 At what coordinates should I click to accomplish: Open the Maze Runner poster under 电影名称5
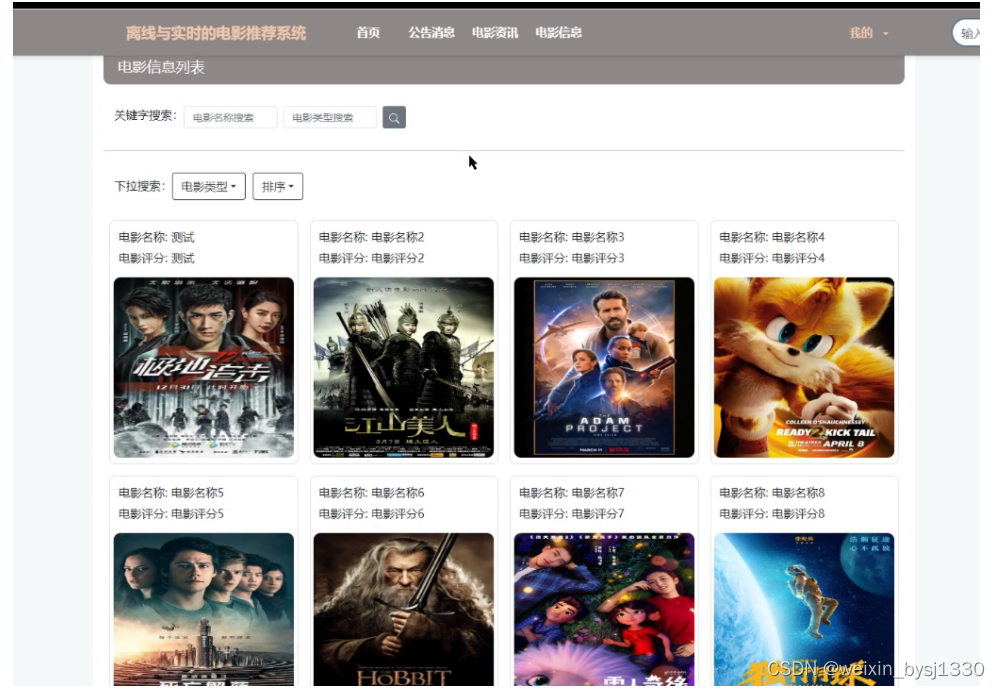(x=203, y=609)
